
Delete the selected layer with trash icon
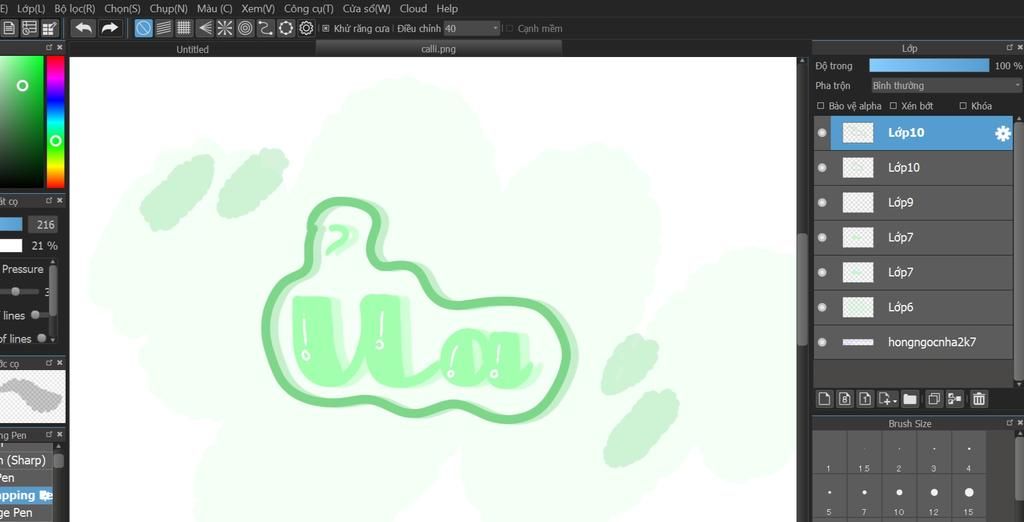978,399
